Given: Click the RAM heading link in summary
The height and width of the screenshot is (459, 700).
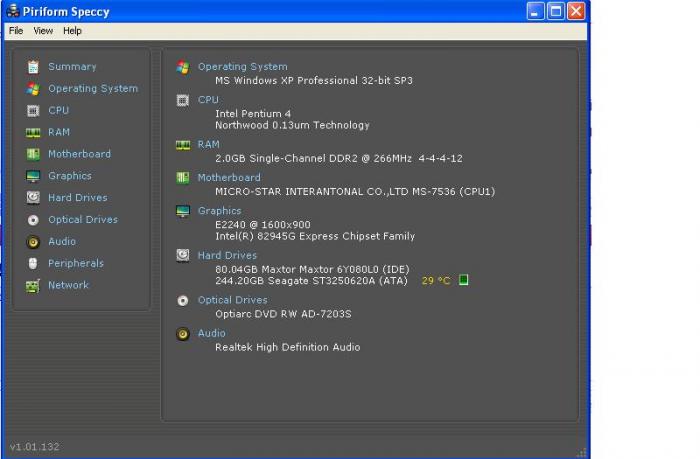Looking at the screenshot, I should click(208, 144).
